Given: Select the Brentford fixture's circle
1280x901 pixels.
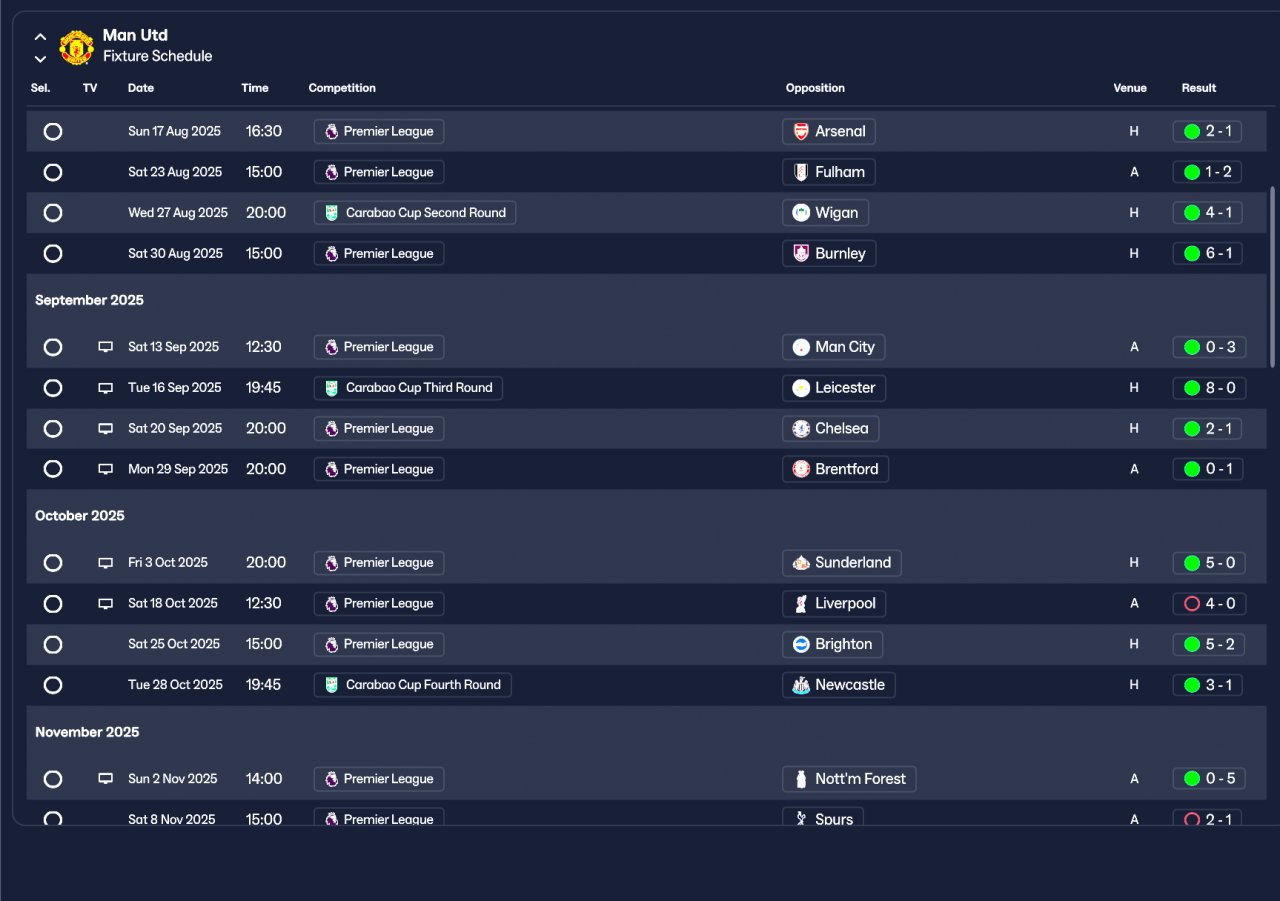Looking at the screenshot, I should (53, 469).
